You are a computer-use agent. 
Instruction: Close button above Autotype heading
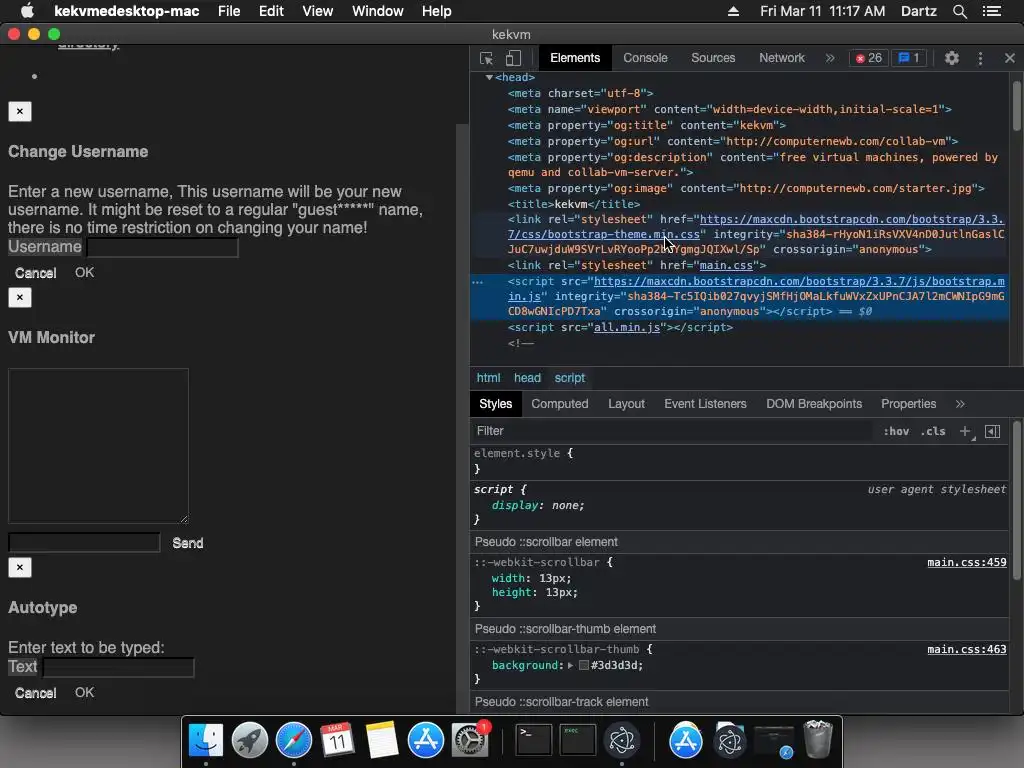coord(20,567)
